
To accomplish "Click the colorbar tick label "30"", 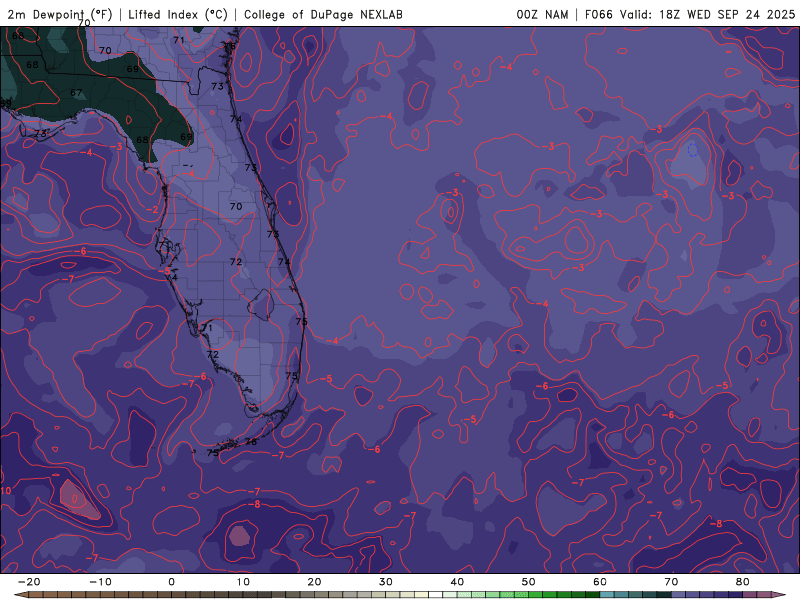I will tap(386, 582).
